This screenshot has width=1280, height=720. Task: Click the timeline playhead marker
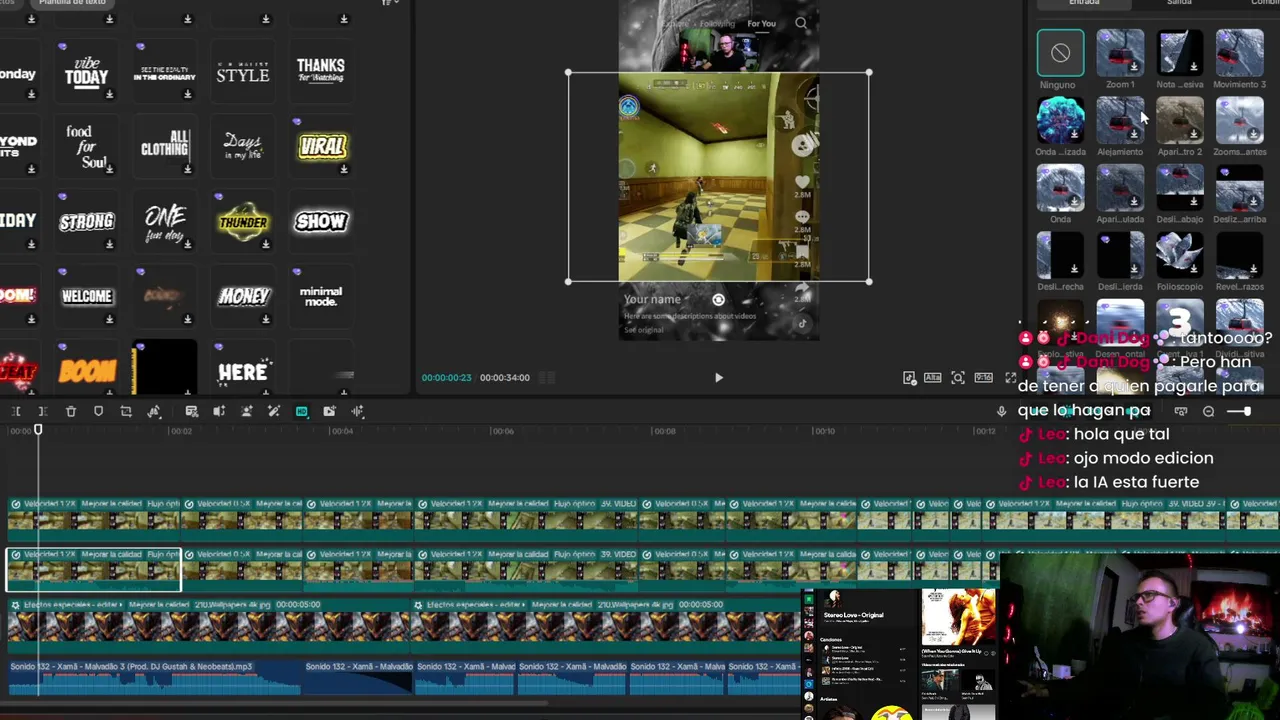[x=38, y=430]
